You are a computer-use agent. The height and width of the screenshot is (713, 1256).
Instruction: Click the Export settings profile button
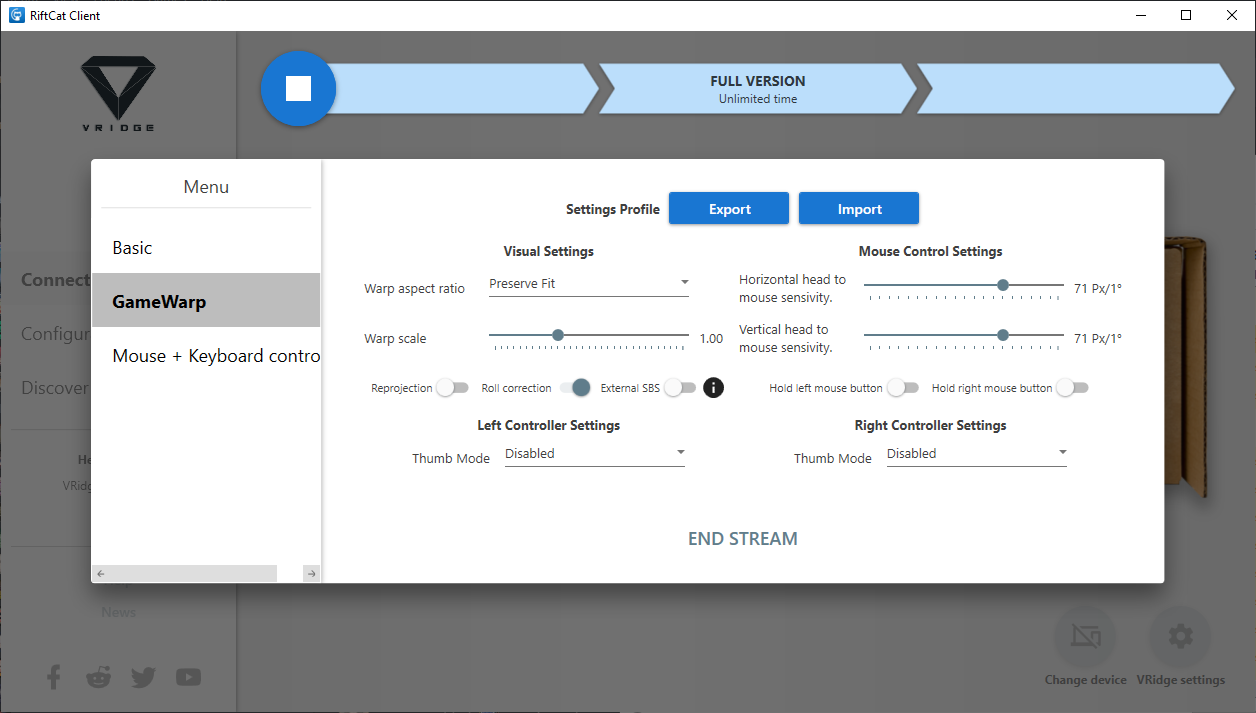(x=729, y=209)
